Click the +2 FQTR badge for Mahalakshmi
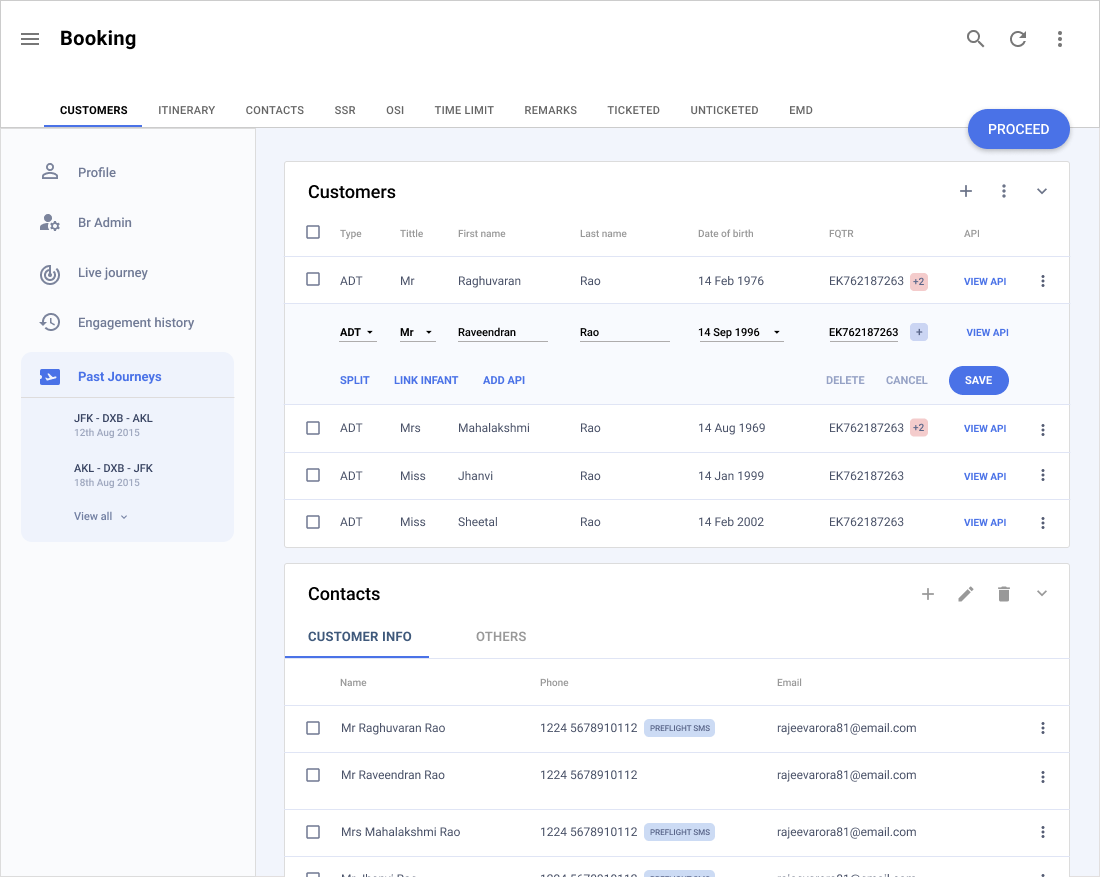 tap(919, 428)
